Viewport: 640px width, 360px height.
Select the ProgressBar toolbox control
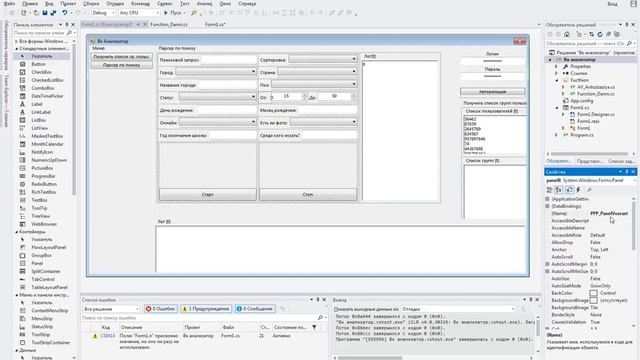[43, 176]
